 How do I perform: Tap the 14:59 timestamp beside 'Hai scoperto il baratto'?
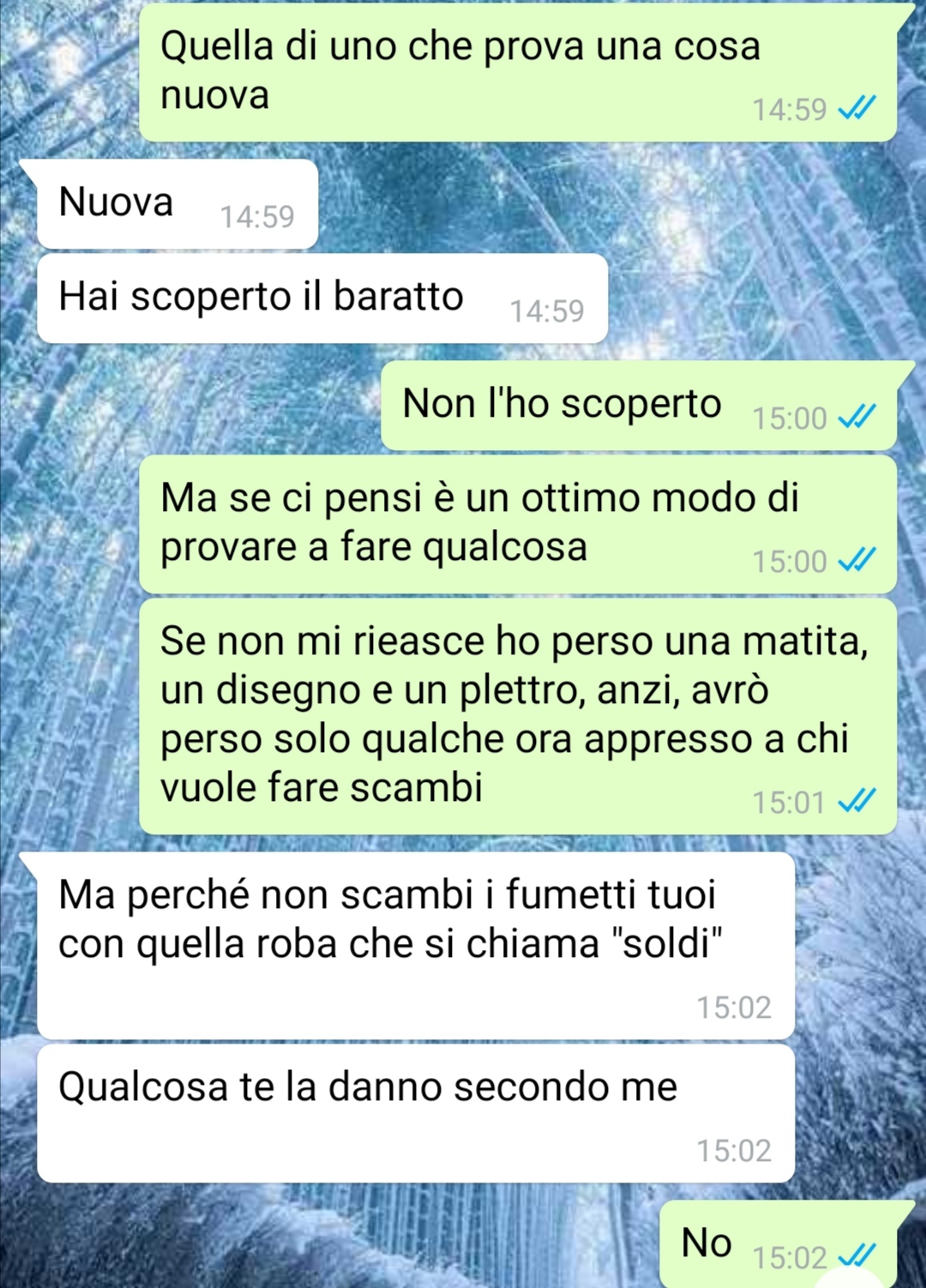(547, 310)
